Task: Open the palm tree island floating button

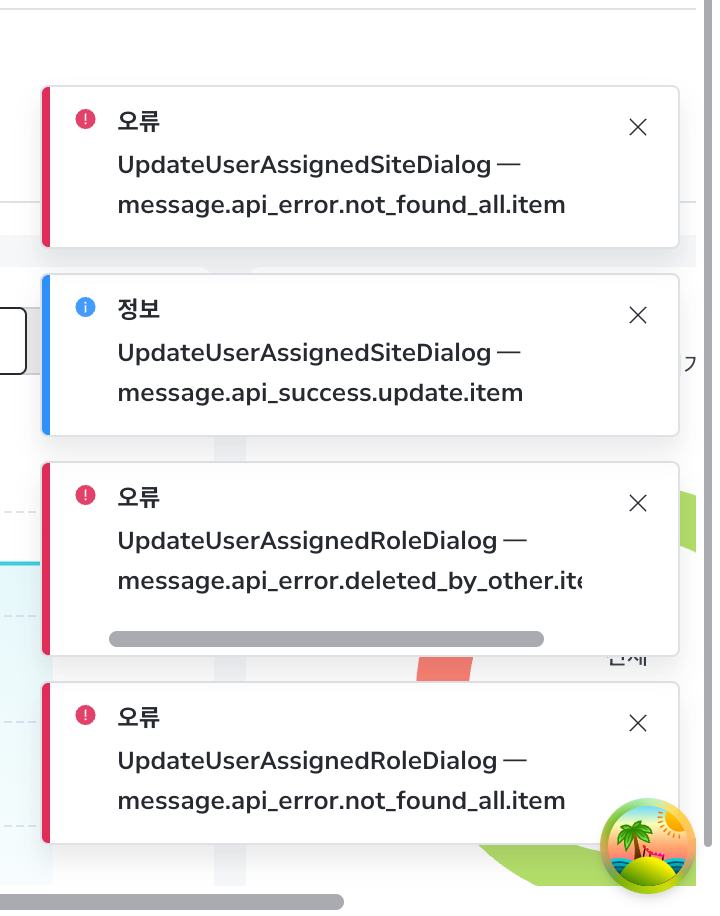Action: pos(648,846)
